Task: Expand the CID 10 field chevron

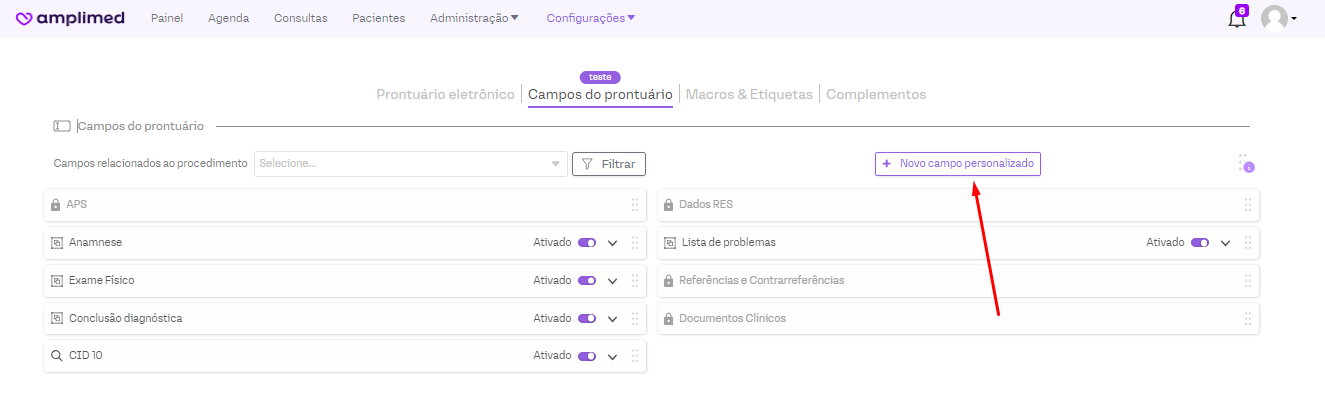Action: (613, 357)
